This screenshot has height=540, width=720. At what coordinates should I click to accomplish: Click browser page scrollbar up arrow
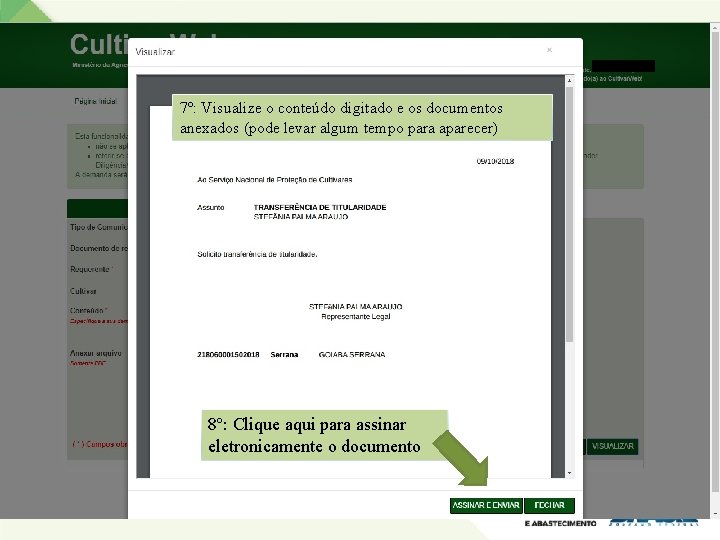[715, 28]
